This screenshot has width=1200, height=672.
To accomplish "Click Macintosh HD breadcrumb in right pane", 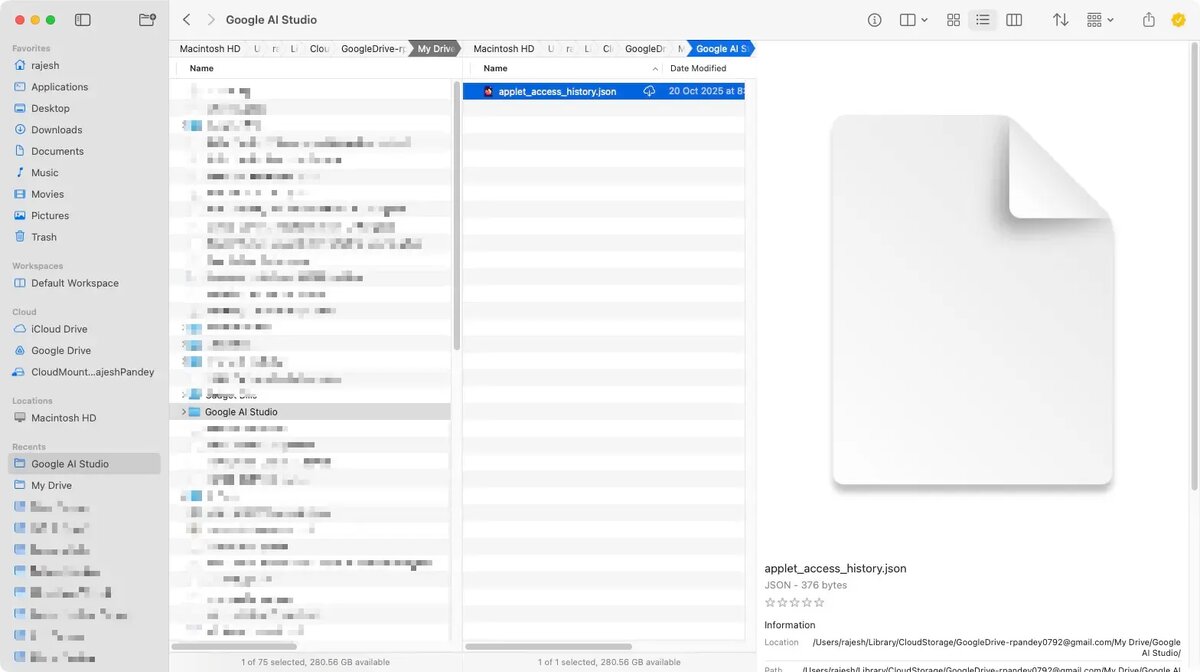I will pos(503,49).
